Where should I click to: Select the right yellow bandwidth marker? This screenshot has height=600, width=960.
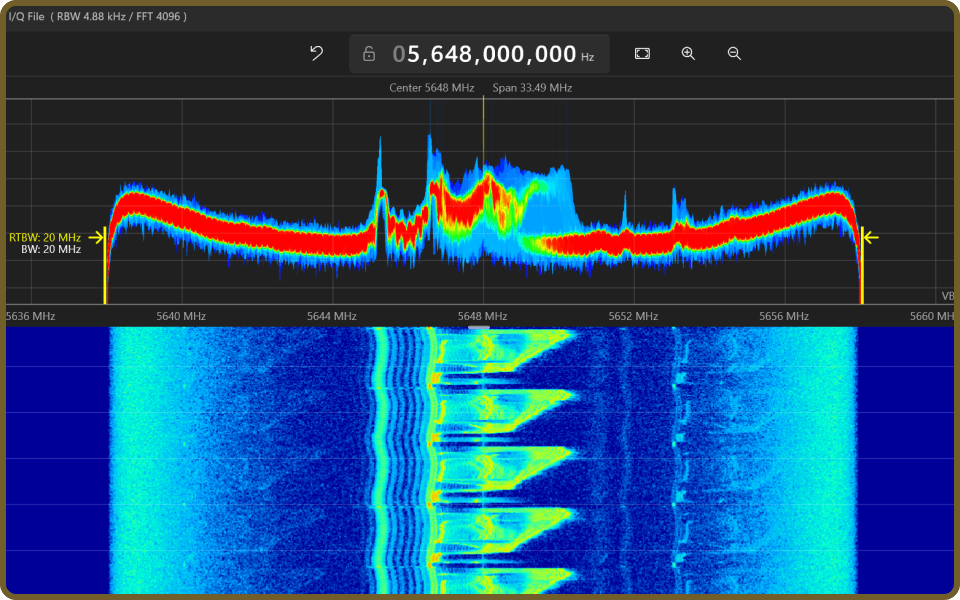tap(862, 265)
